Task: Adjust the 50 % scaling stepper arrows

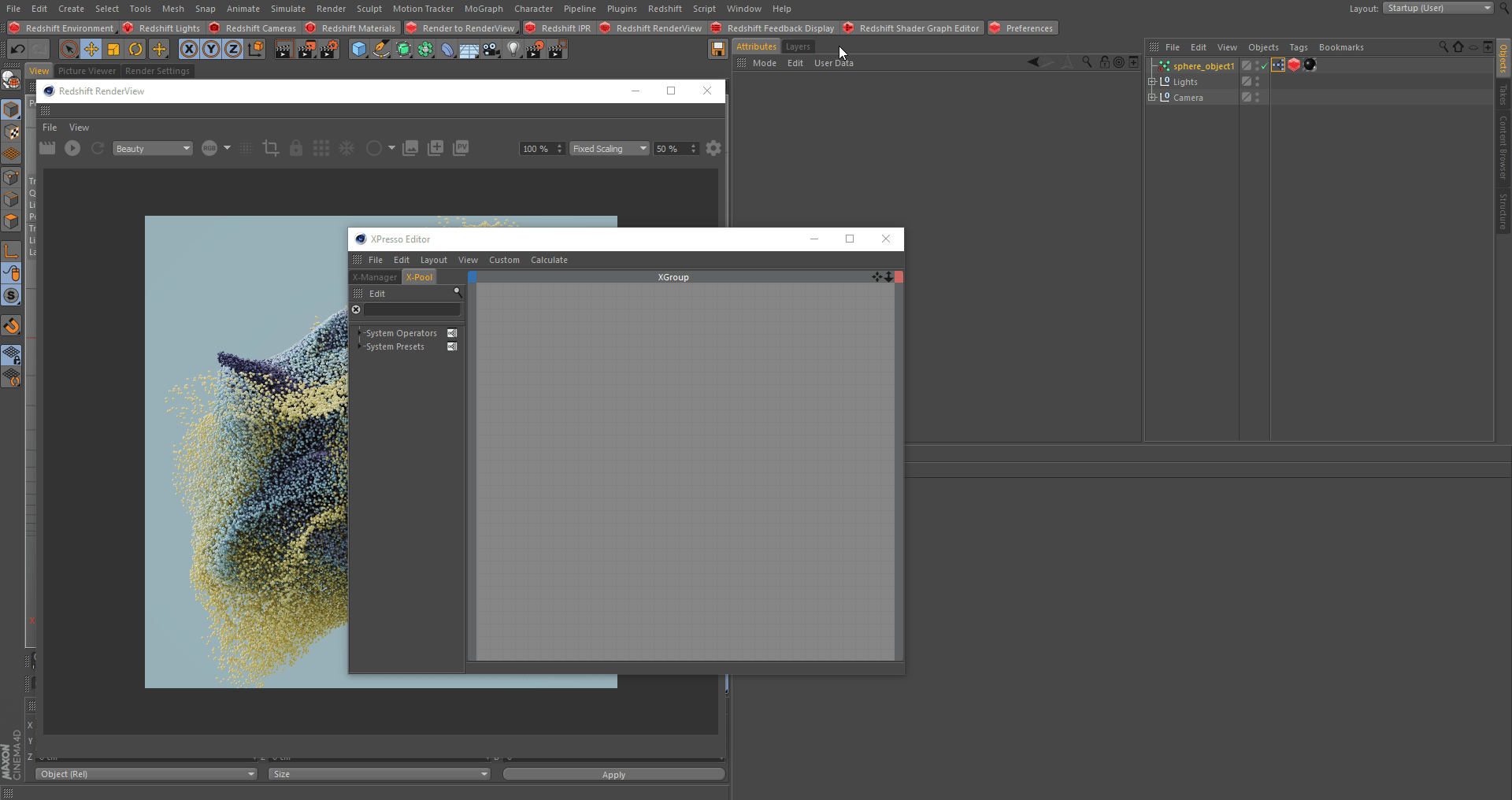Action: 693,149
